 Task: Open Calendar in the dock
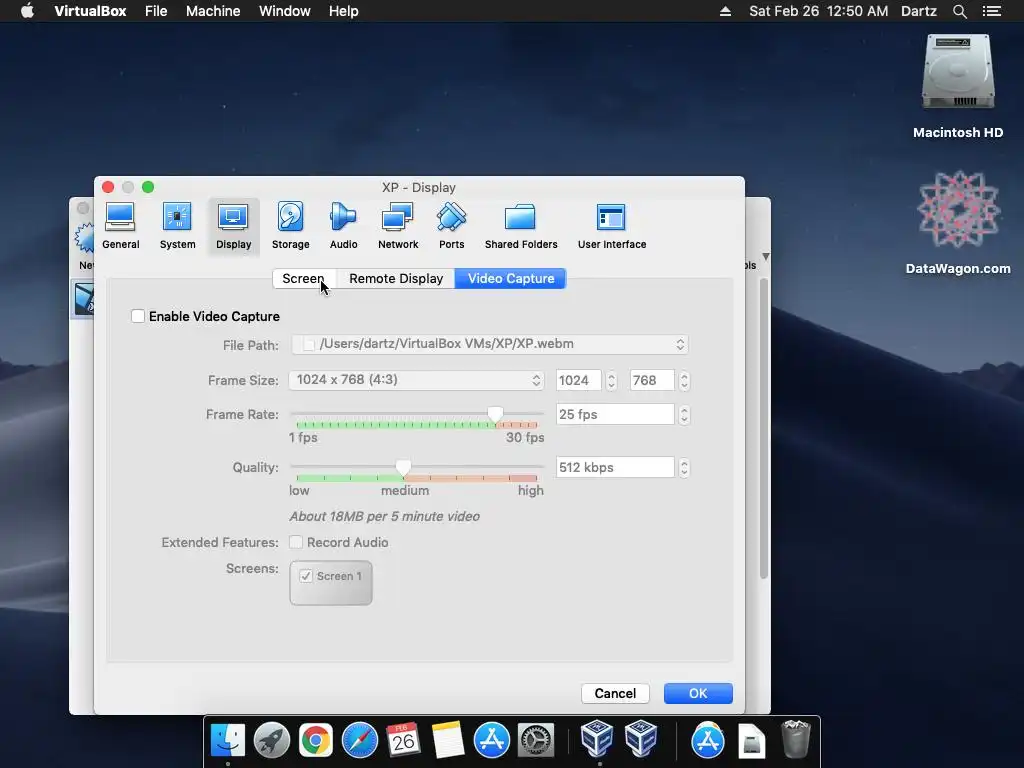[403, 741]
